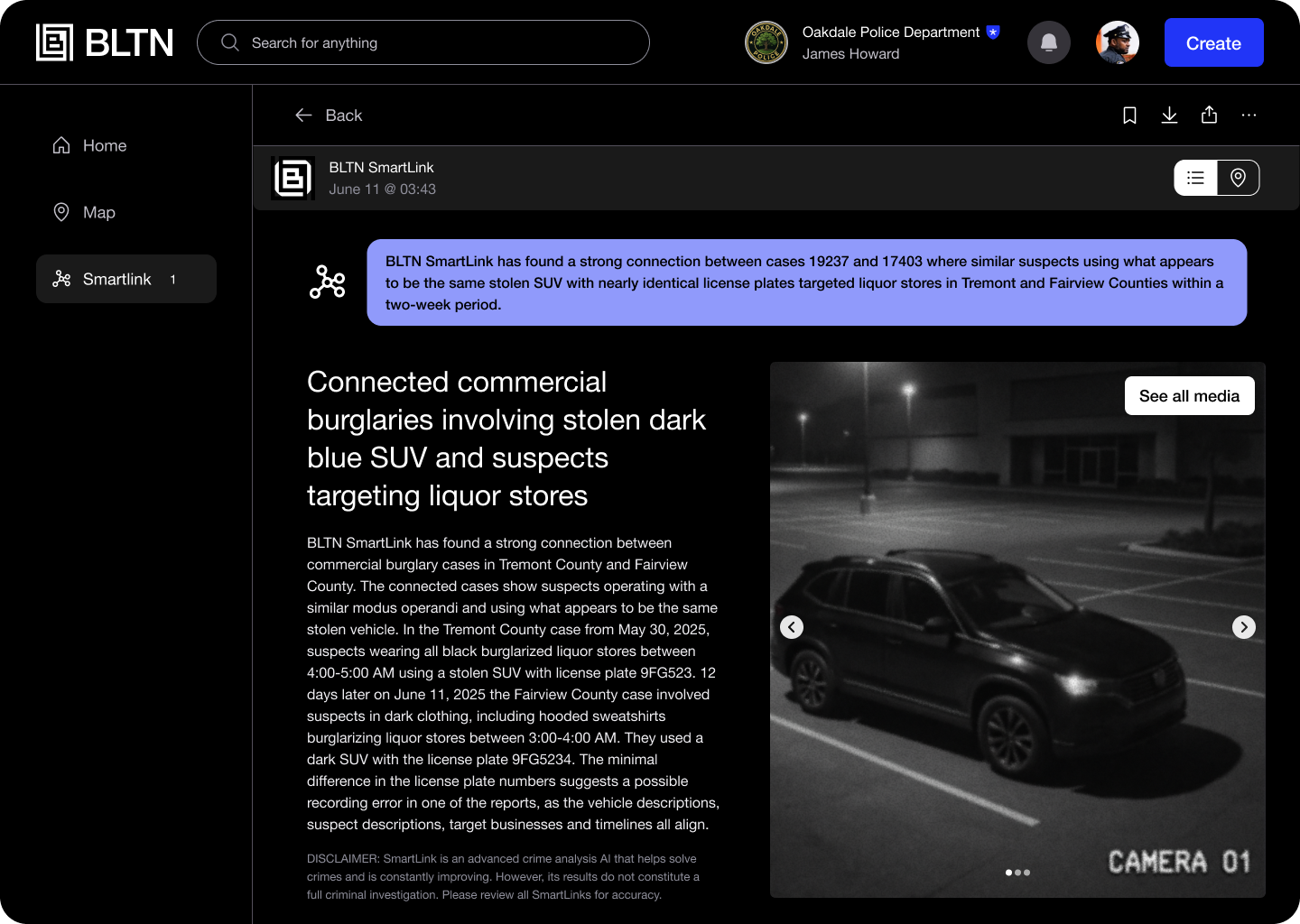Click the search magnifier icon
Screen dimensions: 1300x924
230,42
